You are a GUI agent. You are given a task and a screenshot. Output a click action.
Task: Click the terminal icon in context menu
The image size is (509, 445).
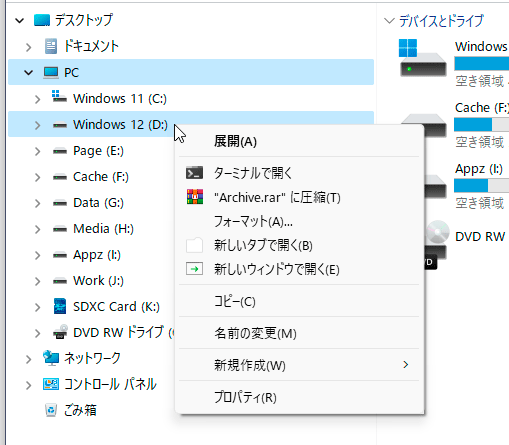(194, 173)
